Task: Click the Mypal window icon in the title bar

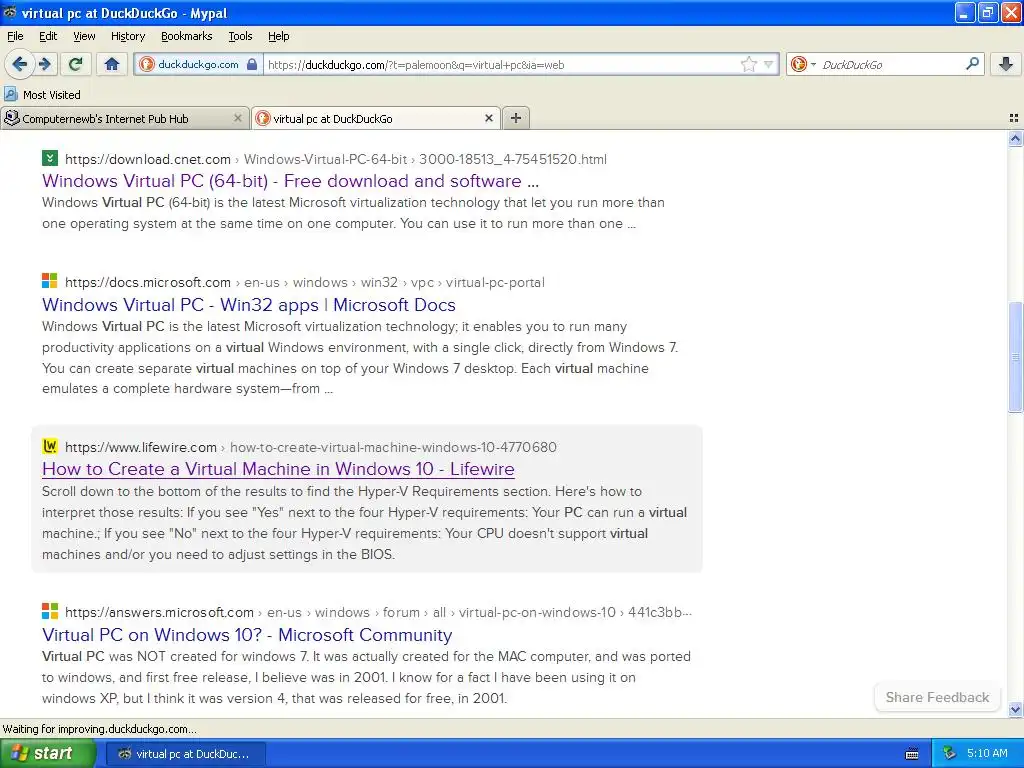Action: click(10, 12)
